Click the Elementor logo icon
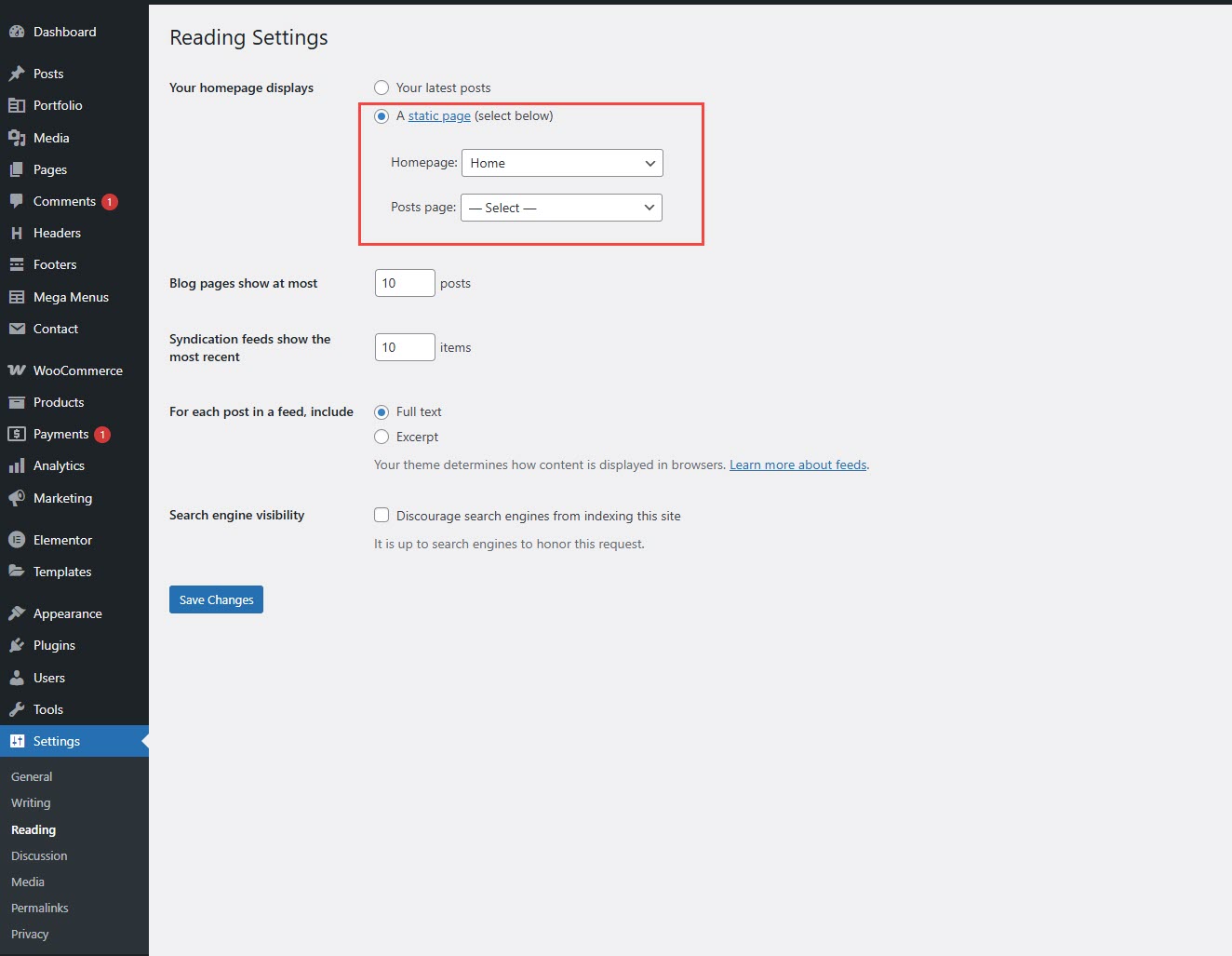The image size is (1232, 956). pyautogui.click(x=17, y=540)
